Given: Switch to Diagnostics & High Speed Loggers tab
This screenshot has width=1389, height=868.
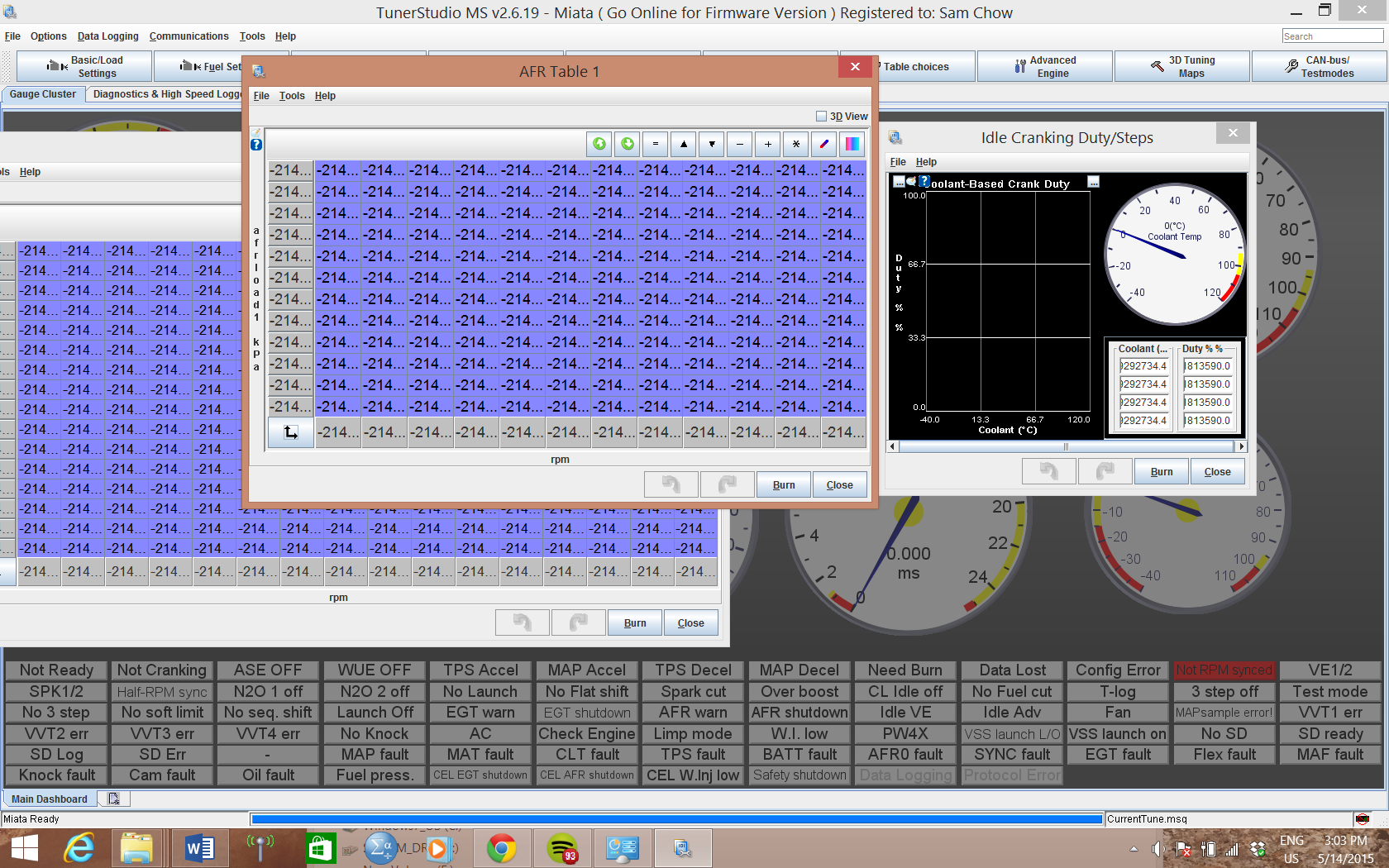Looking at the screenshot, I should click(165, 94).
